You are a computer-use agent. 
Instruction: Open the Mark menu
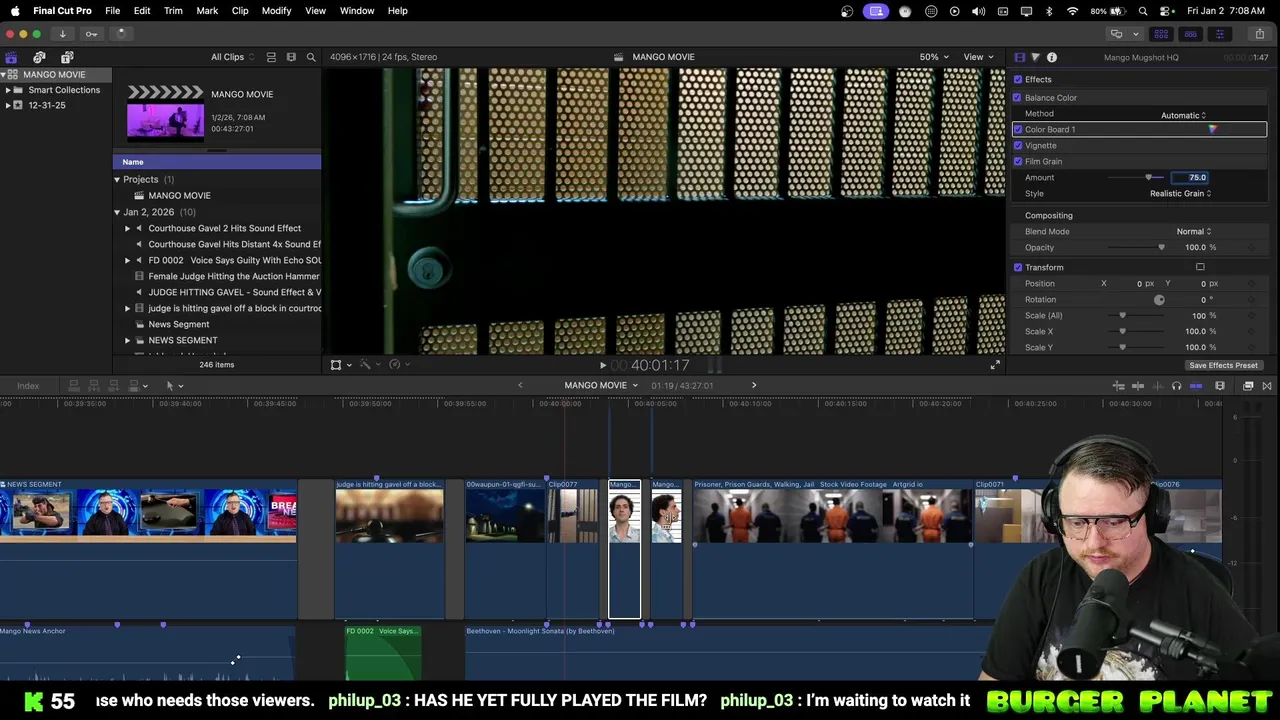coord(207,10)
